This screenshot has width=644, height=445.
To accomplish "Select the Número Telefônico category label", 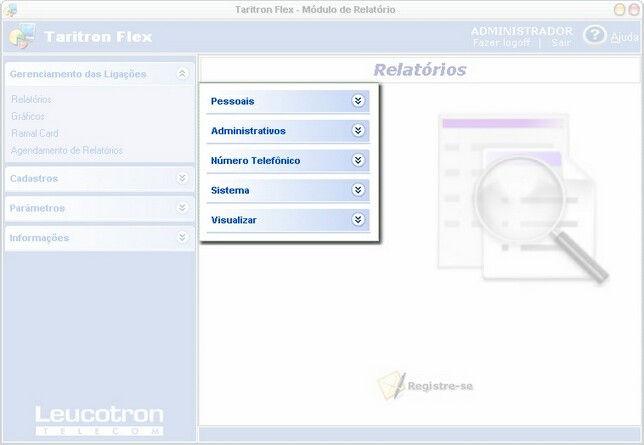I will [255, 161].
